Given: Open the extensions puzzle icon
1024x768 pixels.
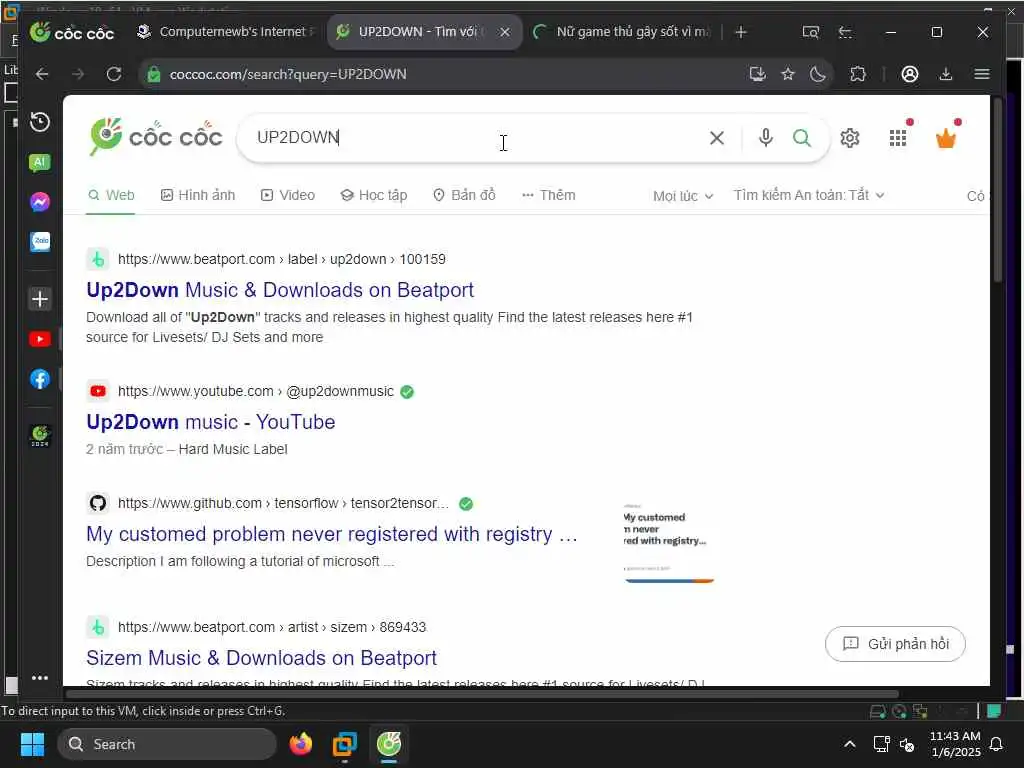Looking at the screenshot, I should pos(857,74).
